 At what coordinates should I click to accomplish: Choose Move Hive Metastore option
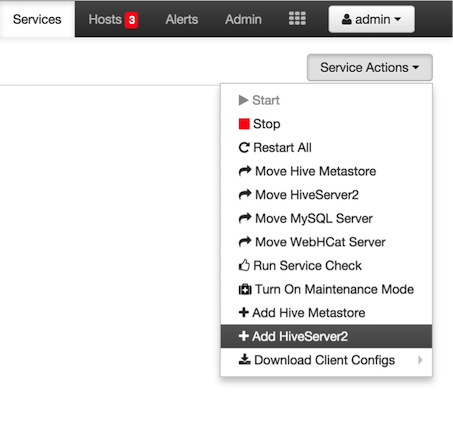[x=326, y=171]
